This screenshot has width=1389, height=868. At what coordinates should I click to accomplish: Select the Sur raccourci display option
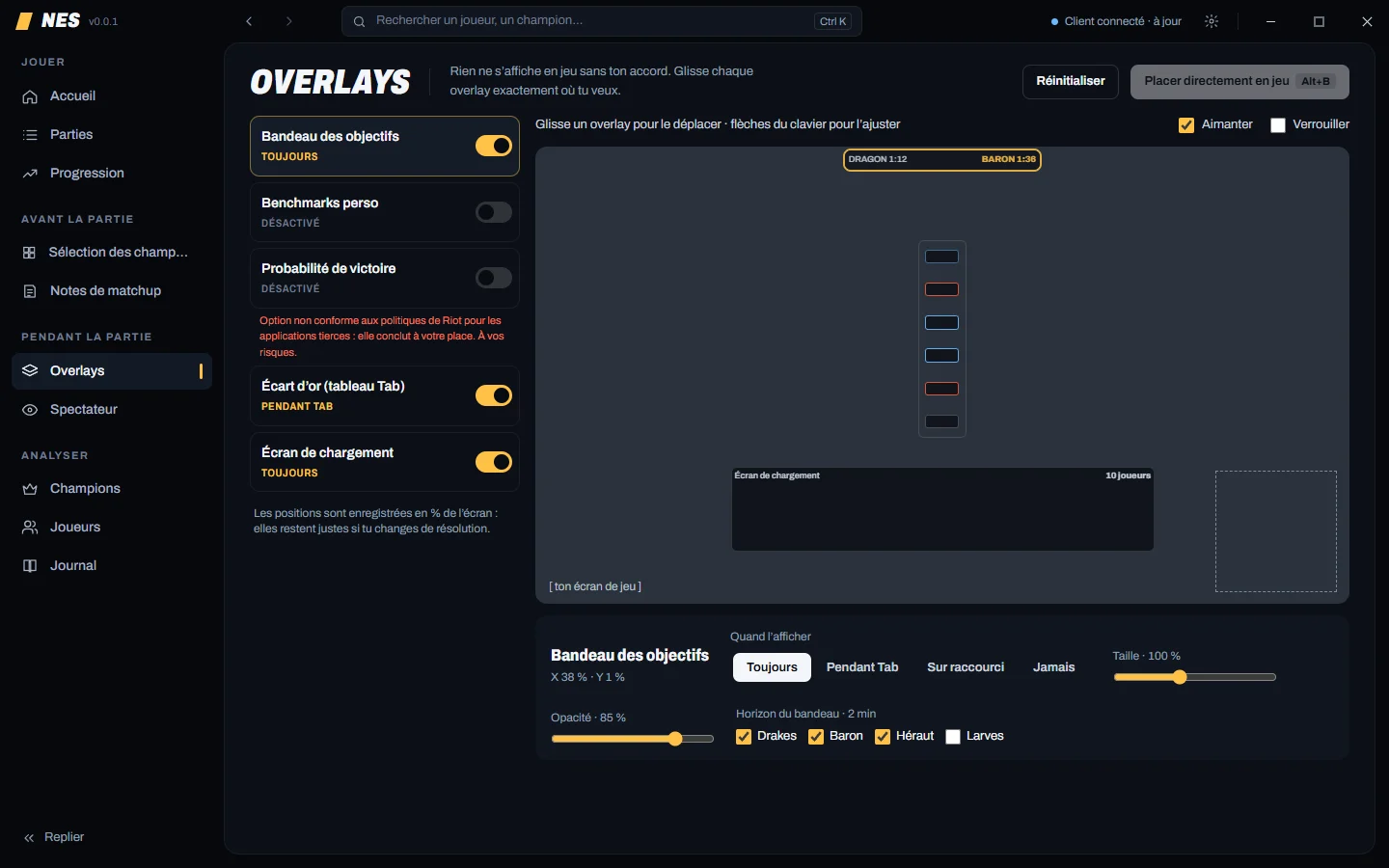point(966,667)
